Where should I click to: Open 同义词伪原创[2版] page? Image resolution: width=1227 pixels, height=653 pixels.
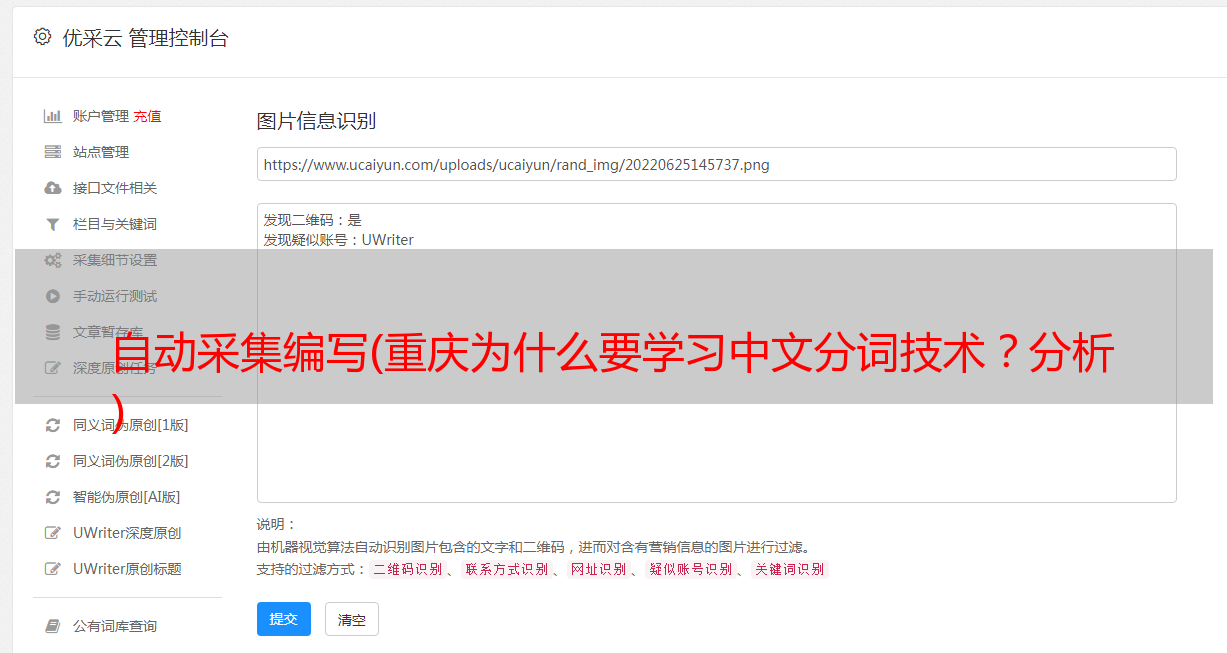[x=130, y=461]
